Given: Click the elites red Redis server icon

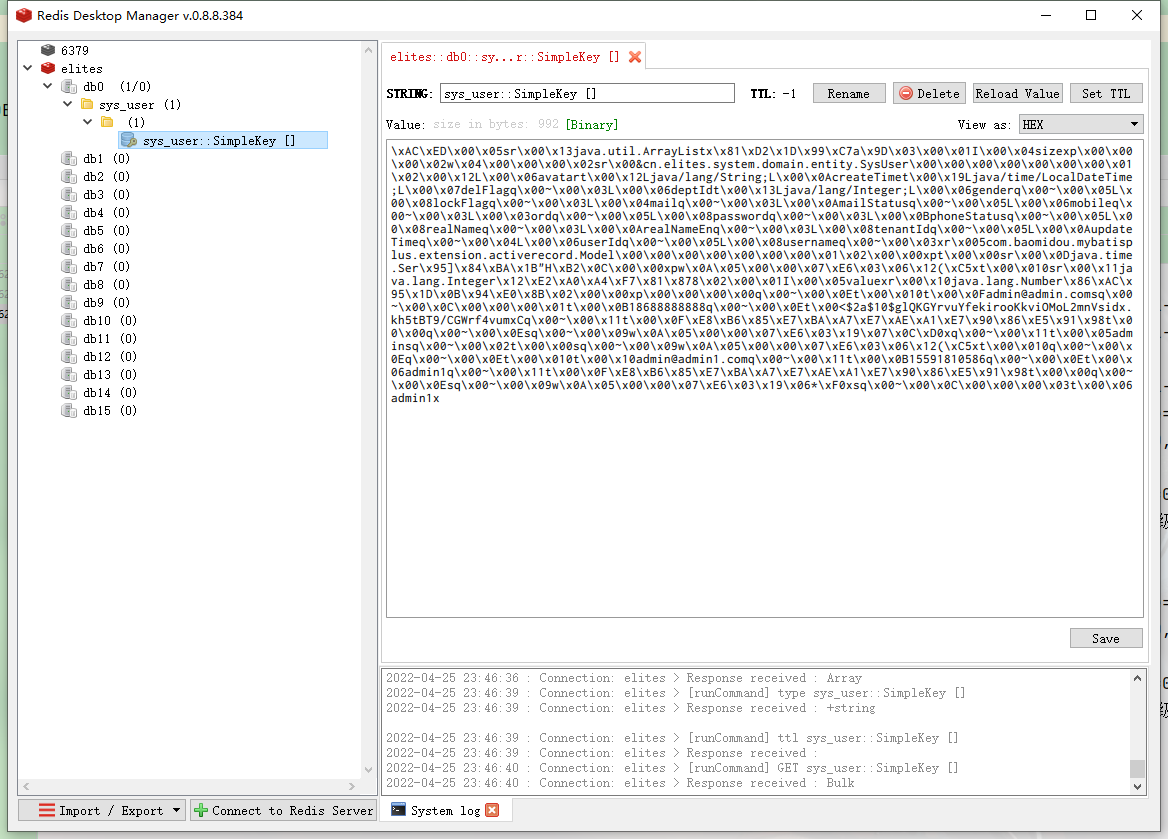Looking at the screenshot, I should [48, 68].
